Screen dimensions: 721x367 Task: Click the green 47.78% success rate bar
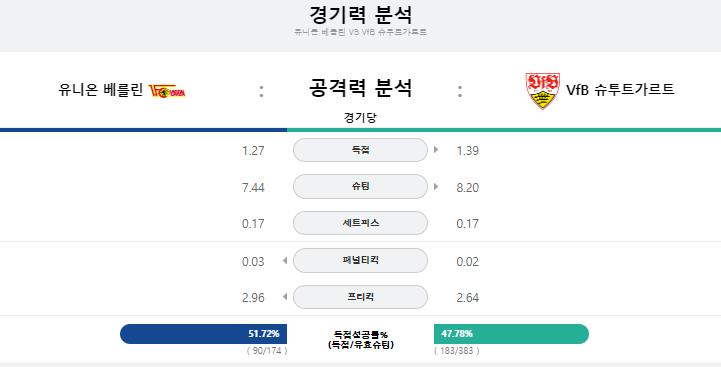tap(511, 334)
